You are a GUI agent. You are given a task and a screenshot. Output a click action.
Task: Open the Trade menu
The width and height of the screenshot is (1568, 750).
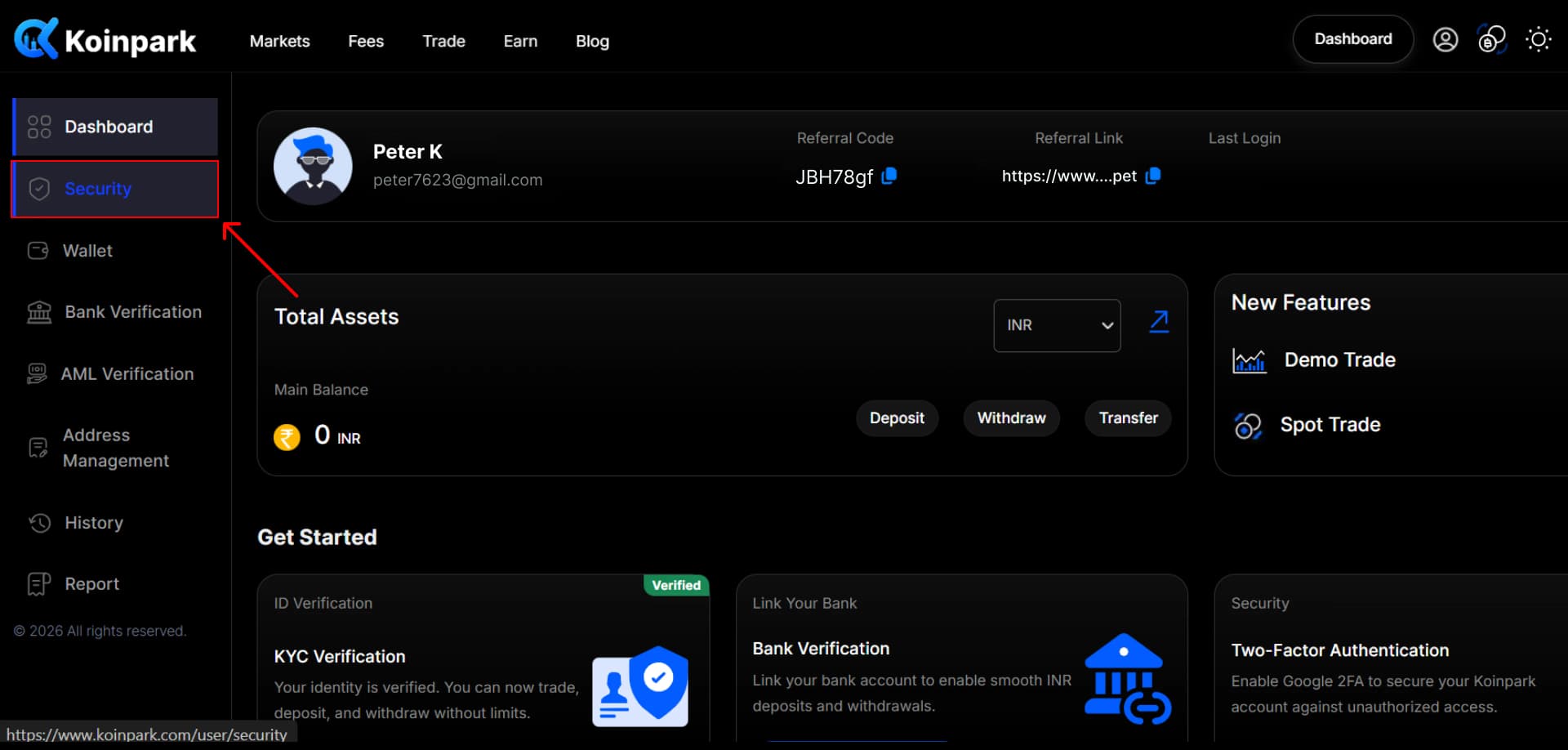pos(443,41)
